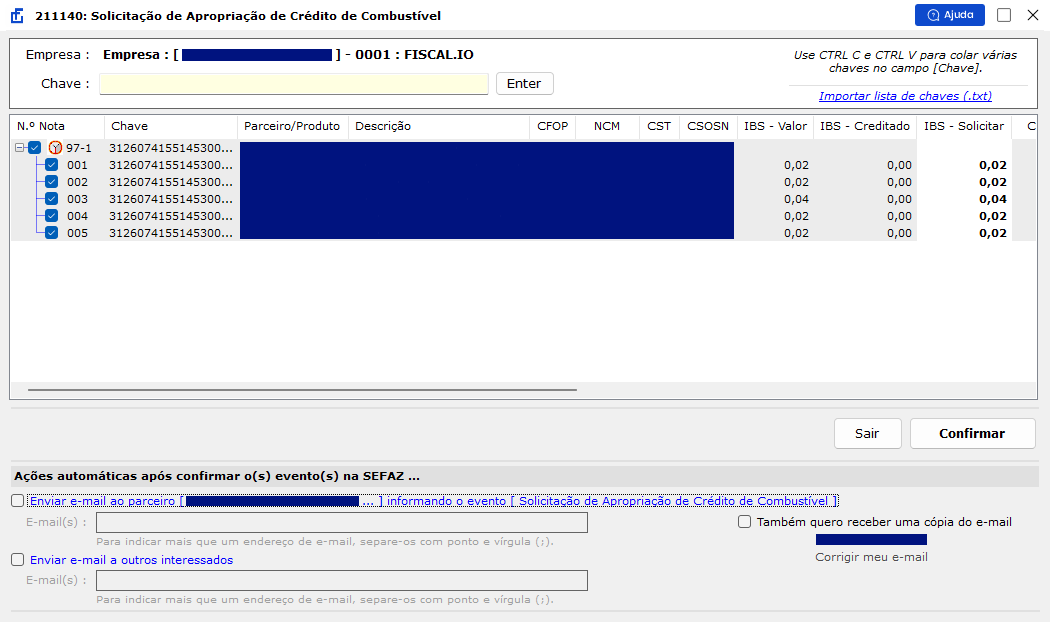Viewport: 1050px width, 622px height.
Task: Uncheck item 003 checkbox
Action: [x=52, y=199]
